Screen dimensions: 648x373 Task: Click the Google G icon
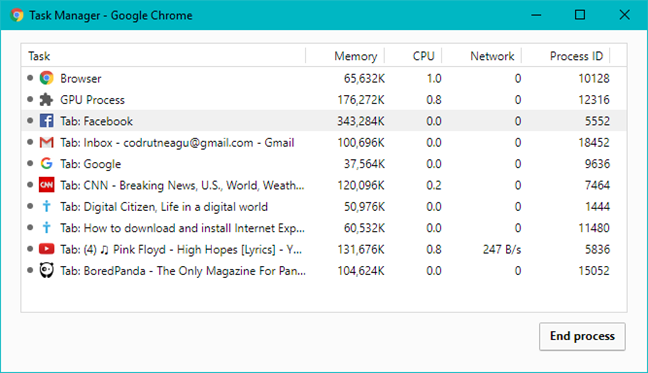(46, 164)
